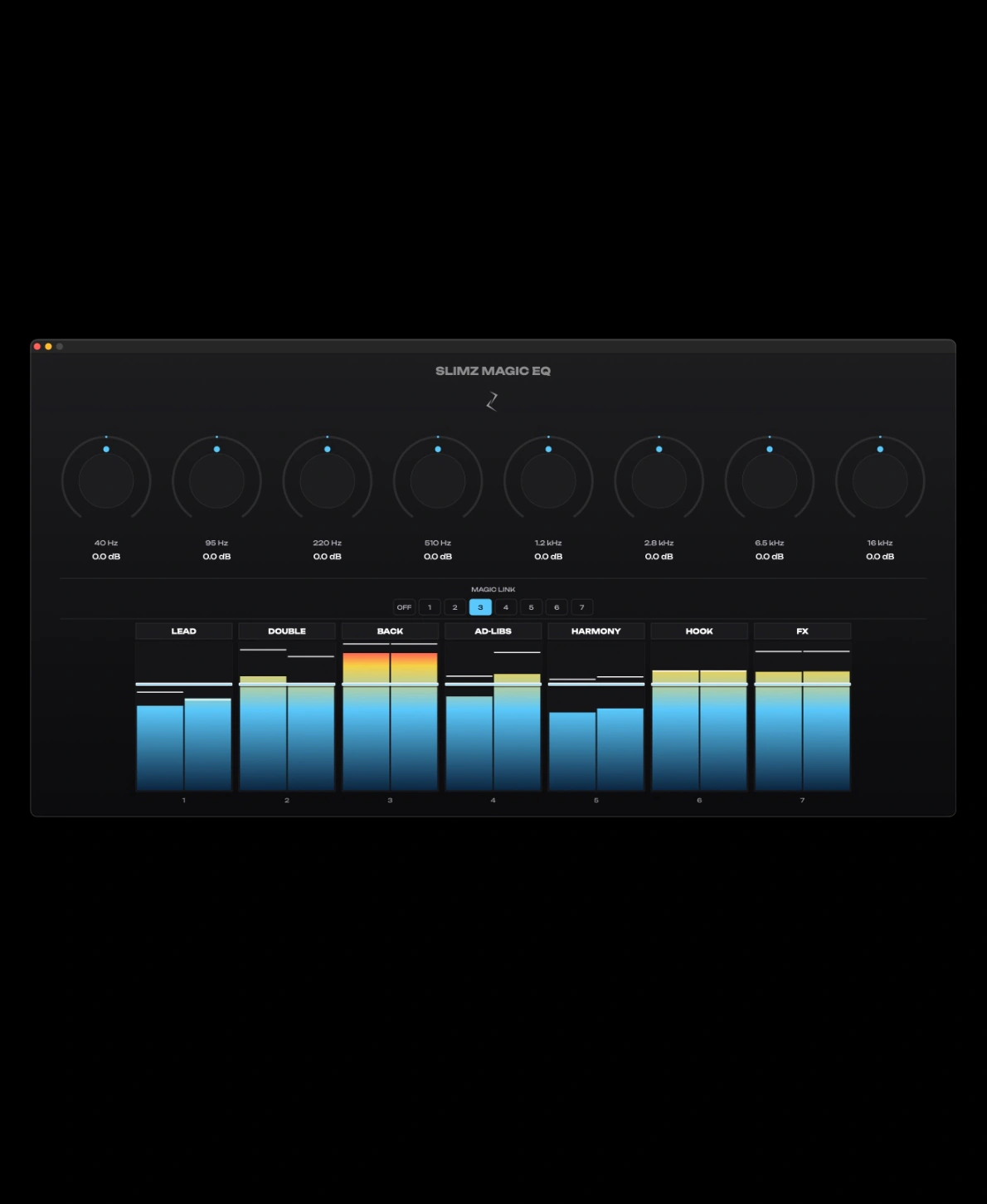The image size is (987, 1204).
Task: Select Magic Link slot 6
Action: pos(557,607)
